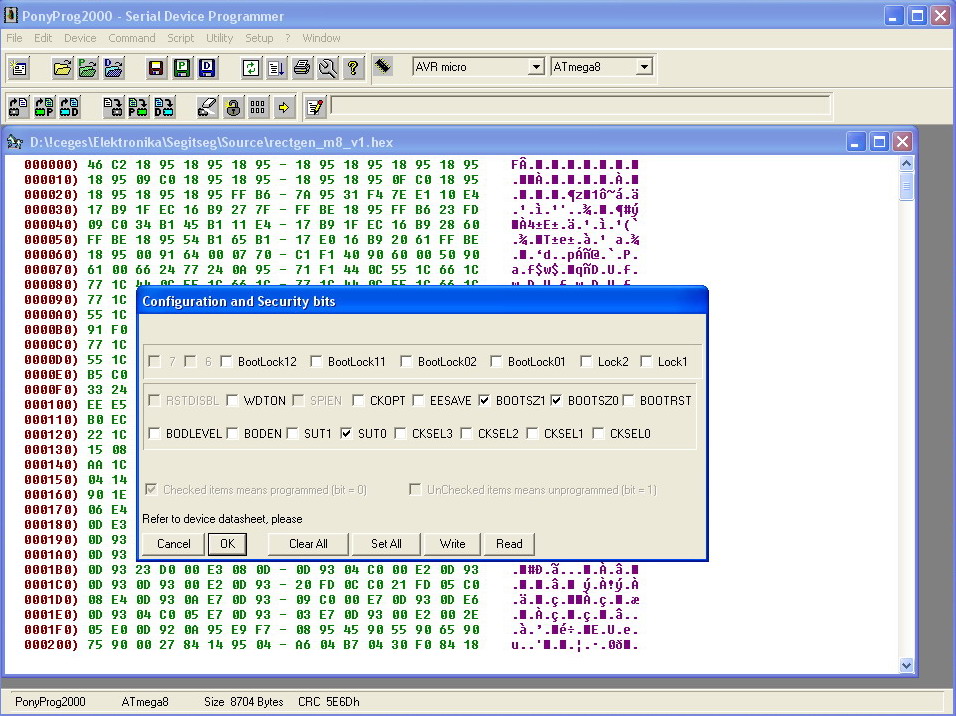Check the Lock2 security bit
956x716 pixels.
click(586, 362)
